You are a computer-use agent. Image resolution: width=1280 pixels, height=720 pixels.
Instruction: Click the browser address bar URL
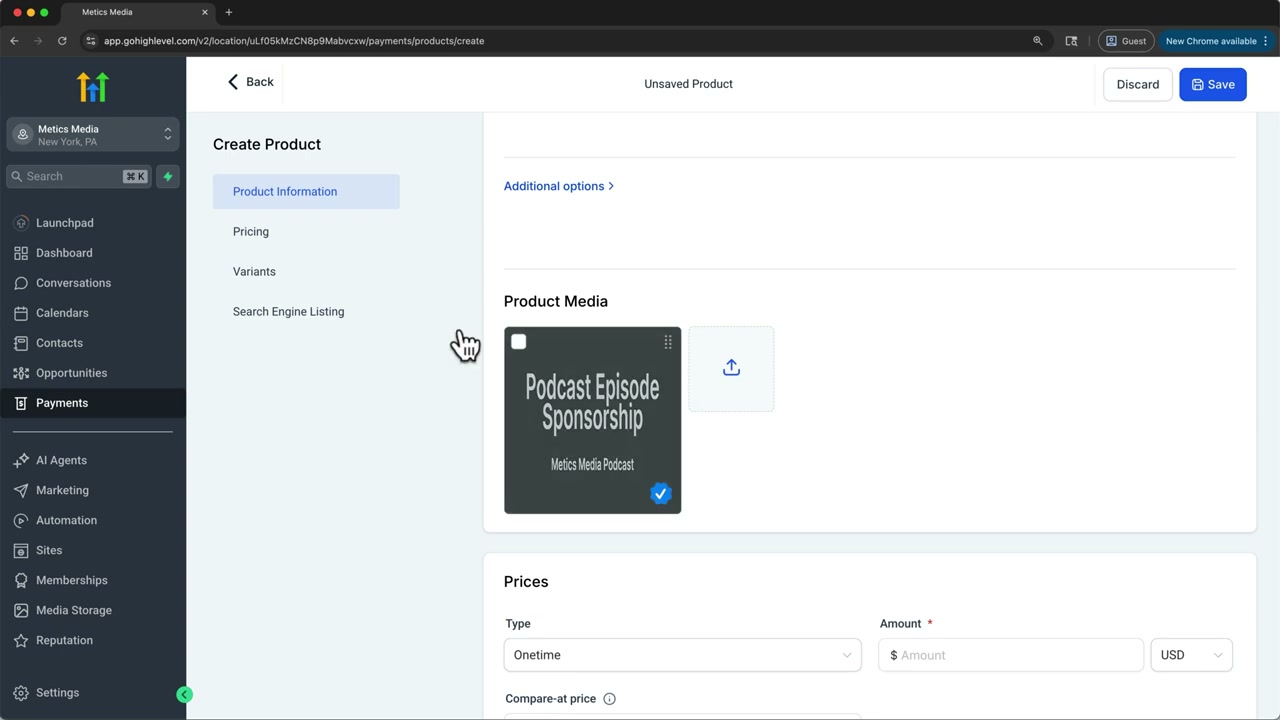(294, 41)
